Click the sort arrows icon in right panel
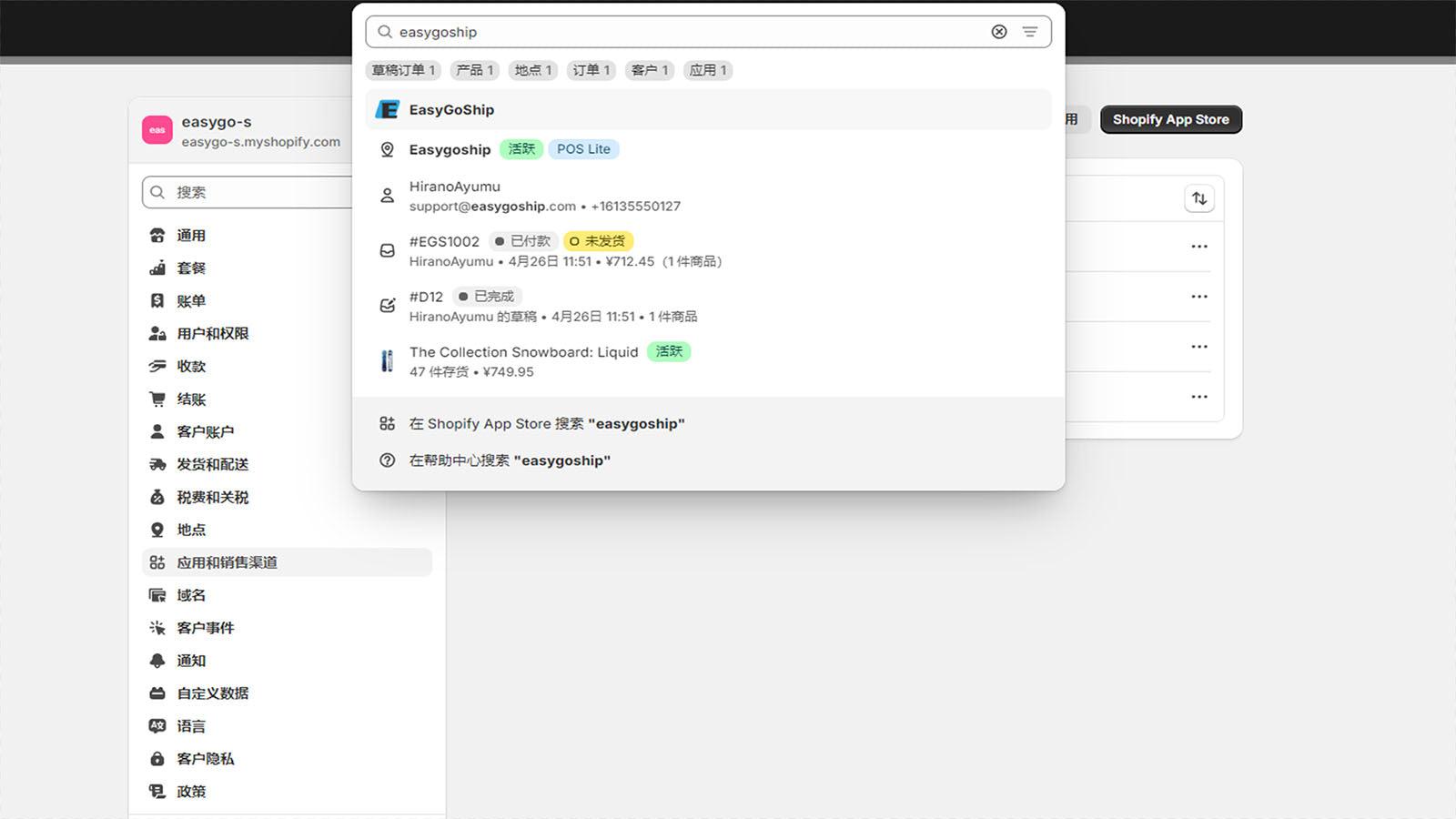The height and width of the screenshot is (819, 1456). pos(1199,197)
